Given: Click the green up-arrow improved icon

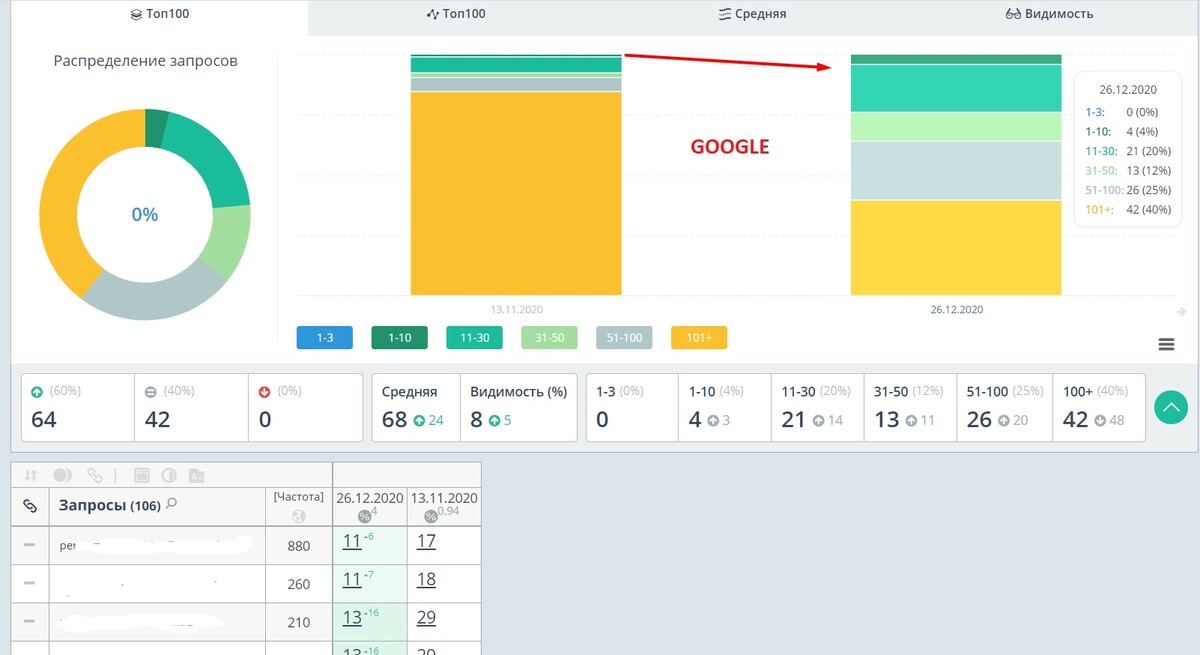Looking at the screenshot, I should click(37, 391).
